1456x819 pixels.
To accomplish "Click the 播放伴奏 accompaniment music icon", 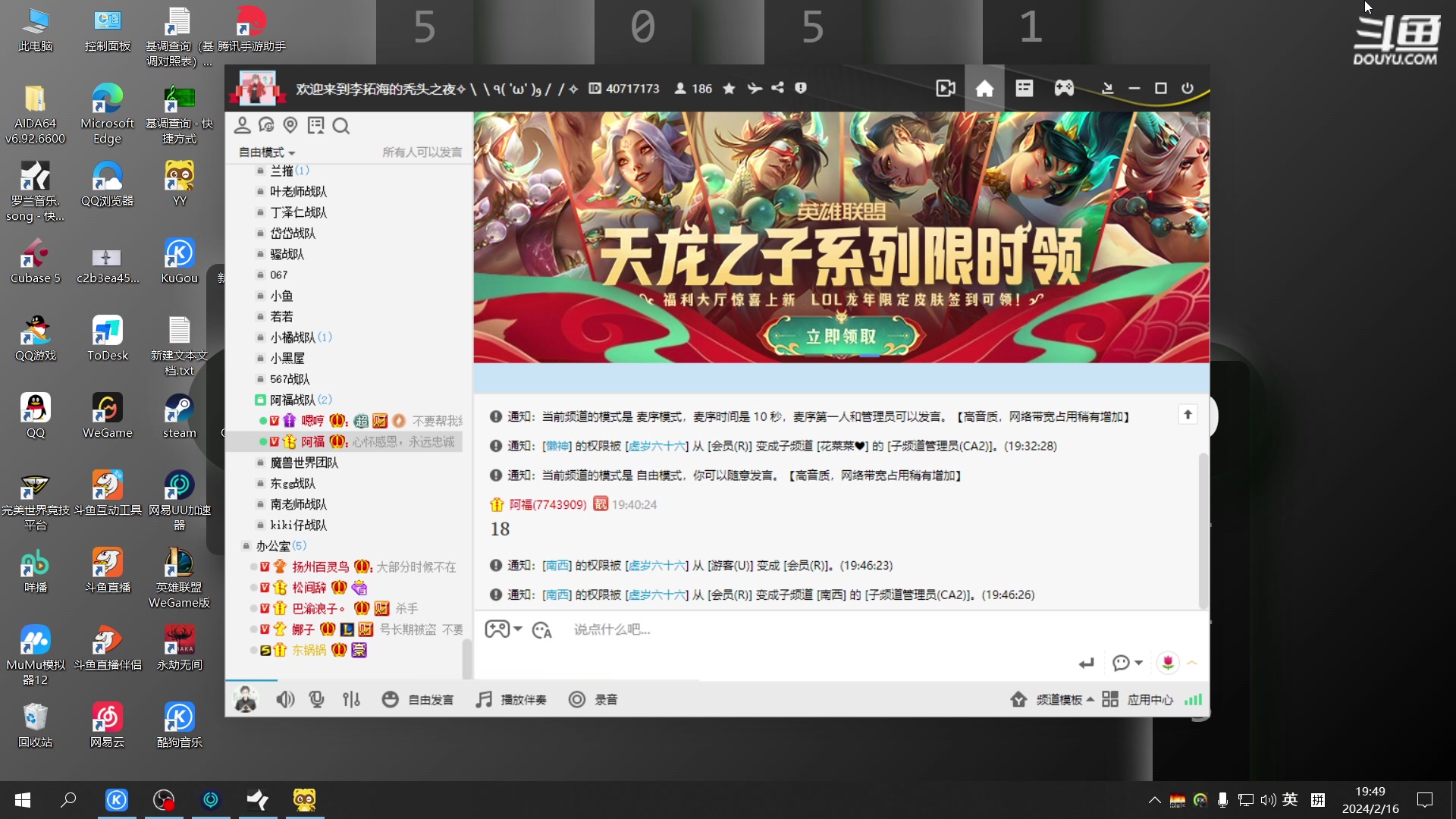I will click(x=483, y=699).
